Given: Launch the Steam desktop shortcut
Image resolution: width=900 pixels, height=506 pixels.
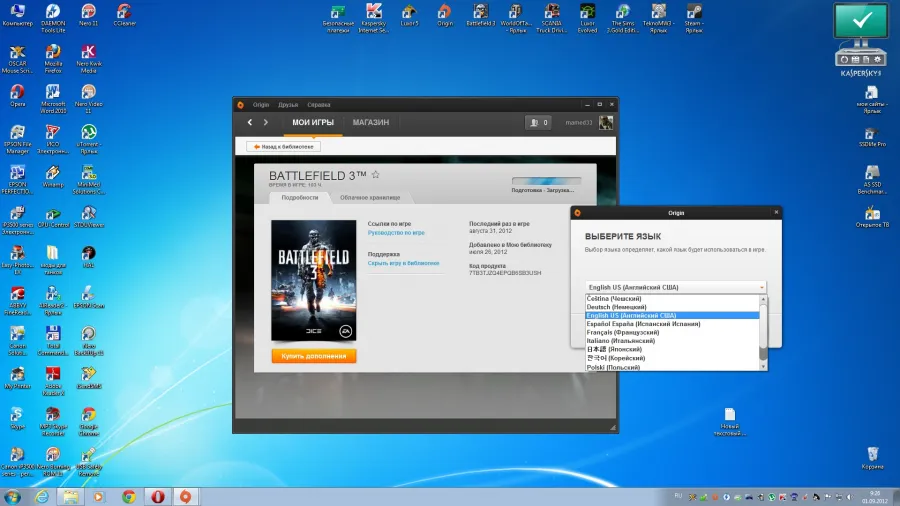Looking at the screenshot, I should point(694,18).
